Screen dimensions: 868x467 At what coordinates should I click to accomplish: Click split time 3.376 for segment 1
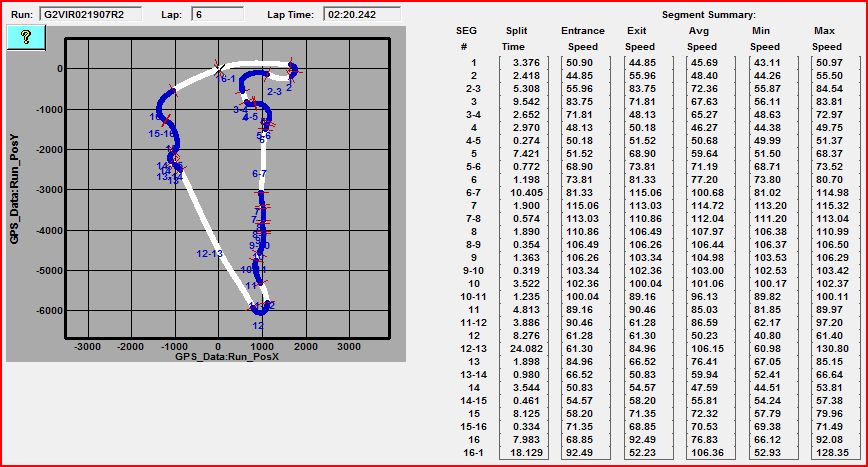tap(526, 63)
